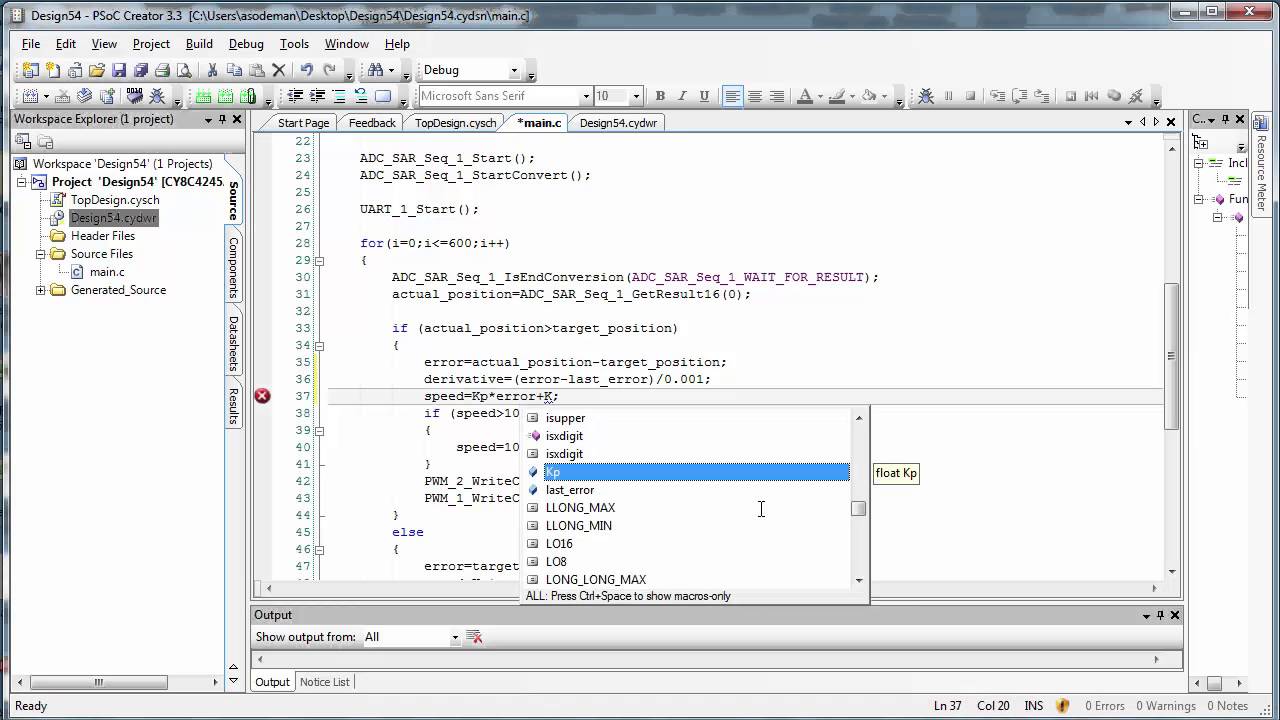Toggle Underline formatting button
This screenshot has height=720, width=1280.
(x=704, y=96)
